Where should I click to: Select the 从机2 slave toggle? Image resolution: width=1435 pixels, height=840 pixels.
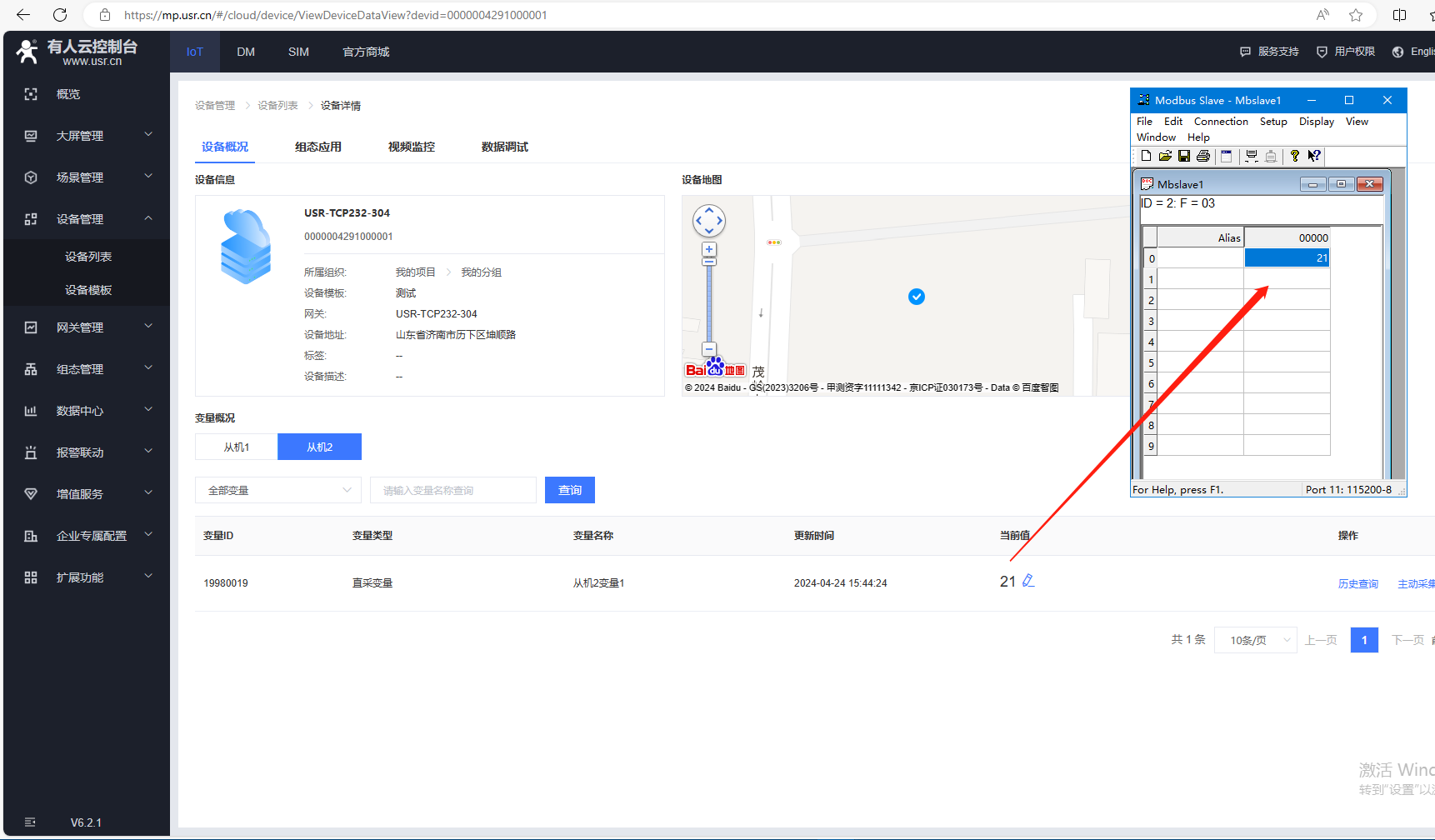click(x=319, y=447)
